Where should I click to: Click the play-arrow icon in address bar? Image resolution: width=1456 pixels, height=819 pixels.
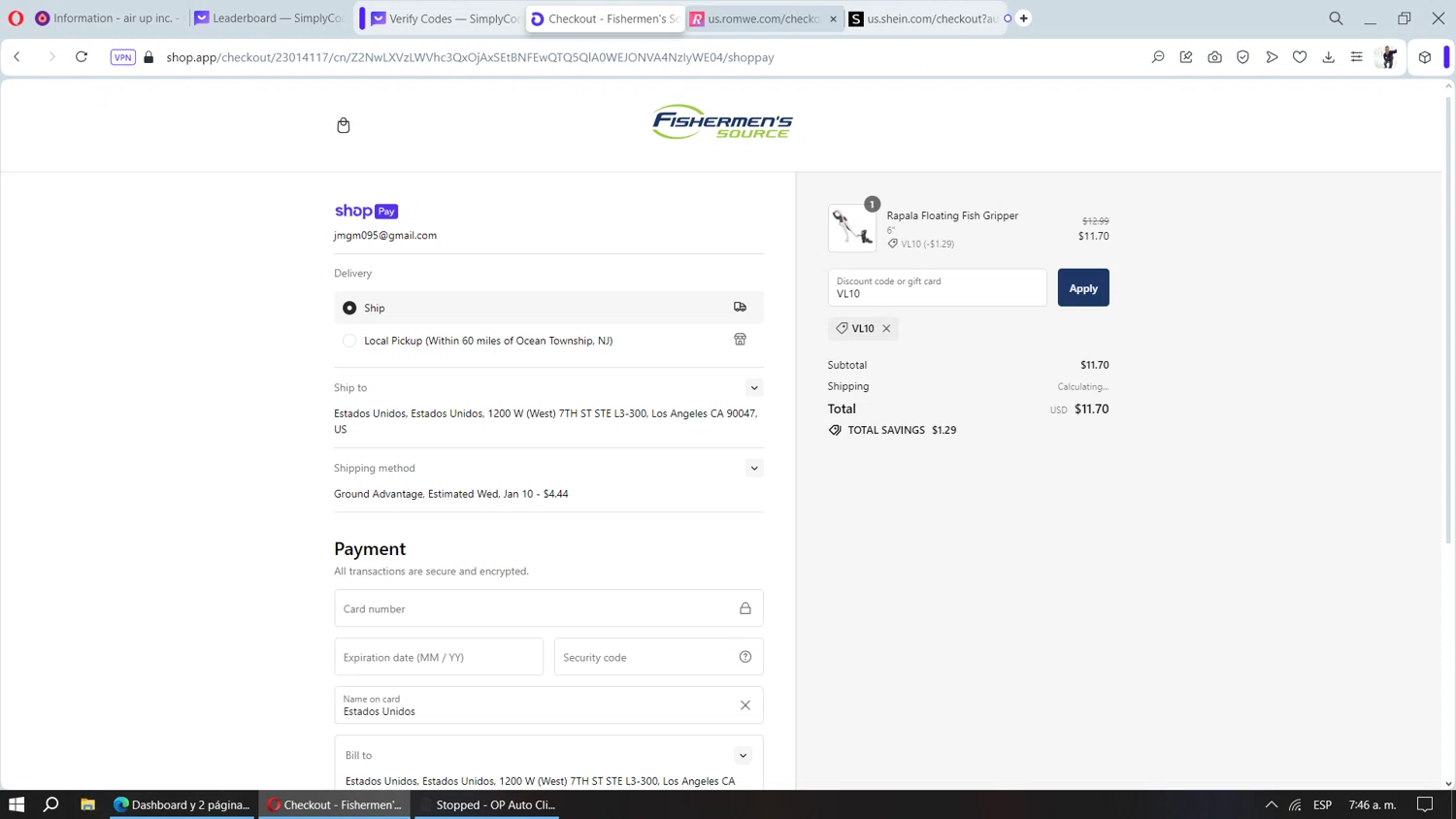1272,57
